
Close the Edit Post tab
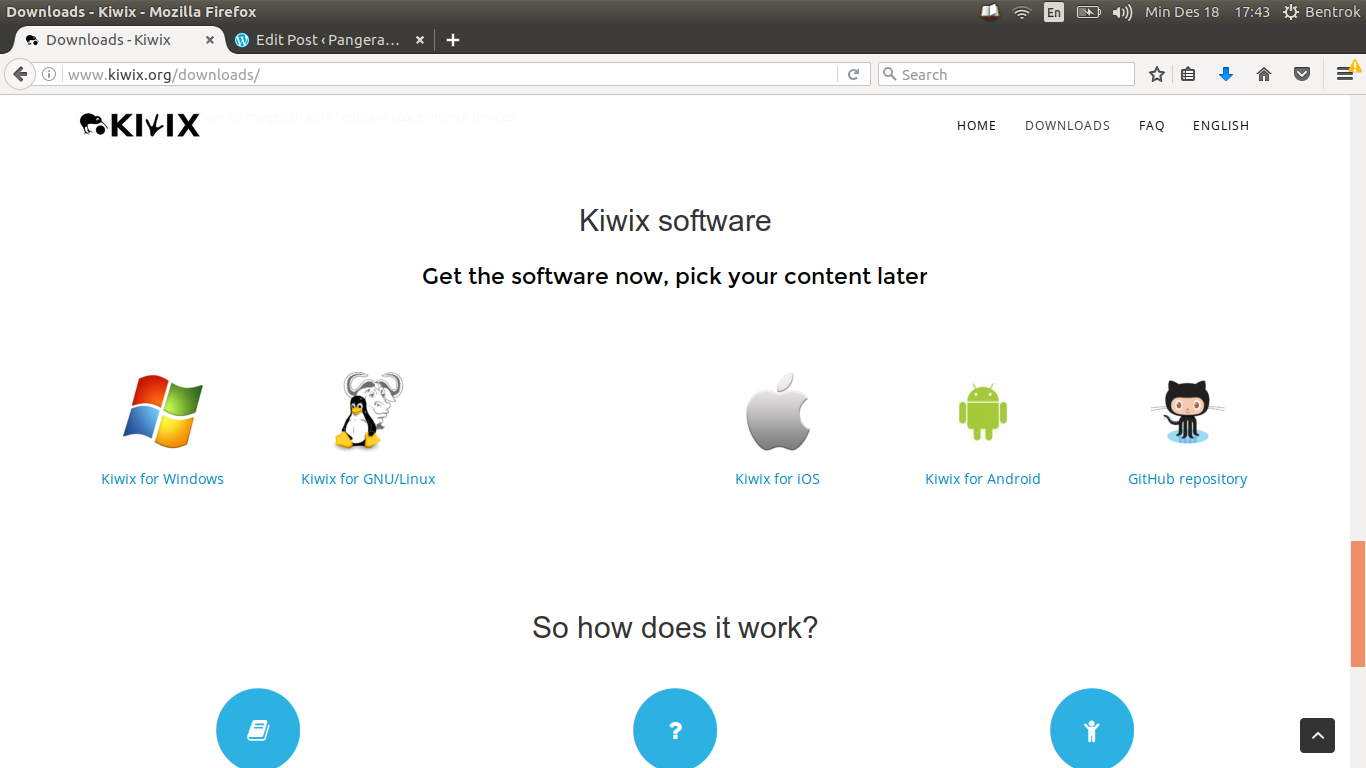coord(420,40)
